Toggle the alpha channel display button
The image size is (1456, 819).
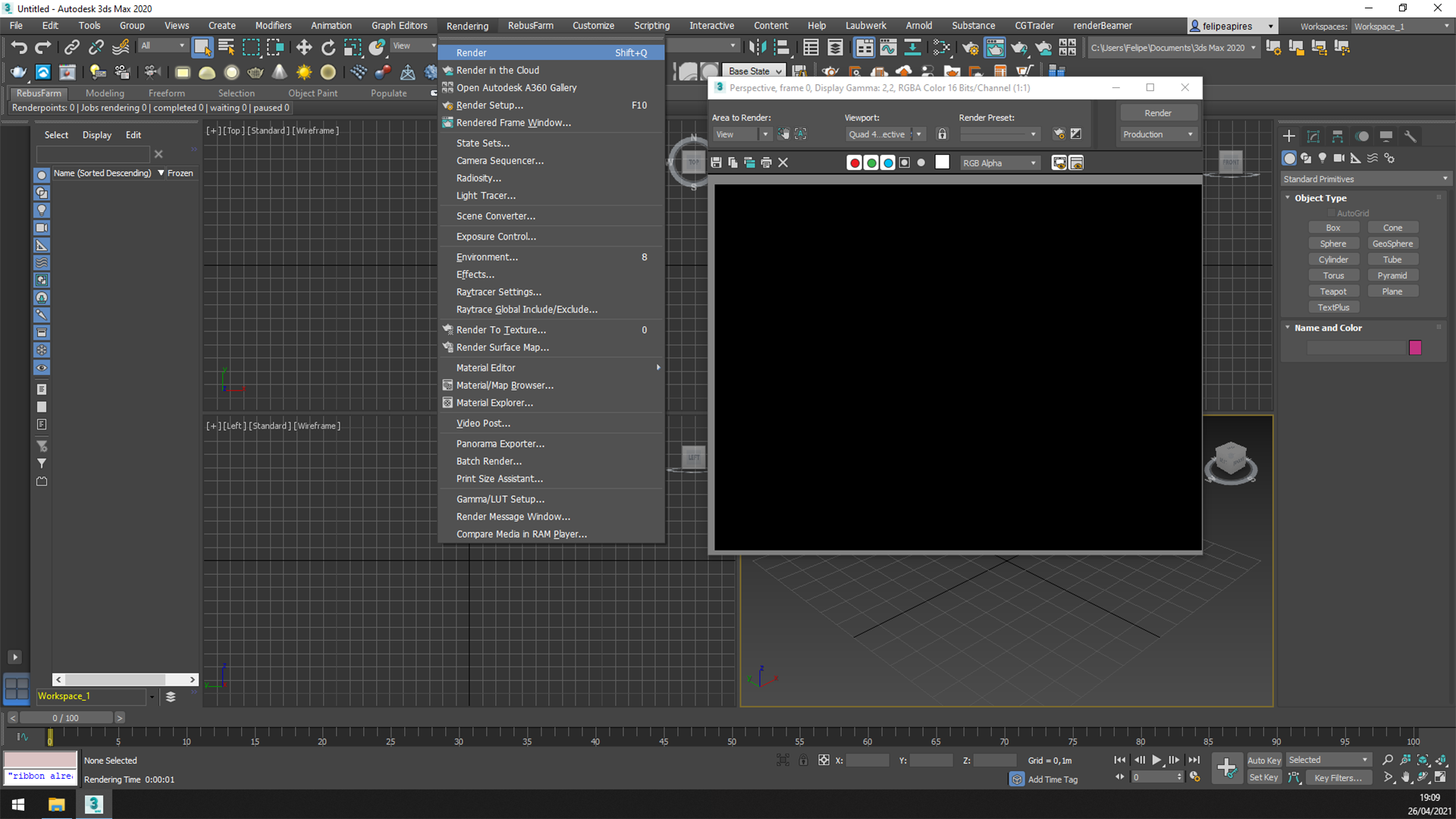tap(905, 162)
